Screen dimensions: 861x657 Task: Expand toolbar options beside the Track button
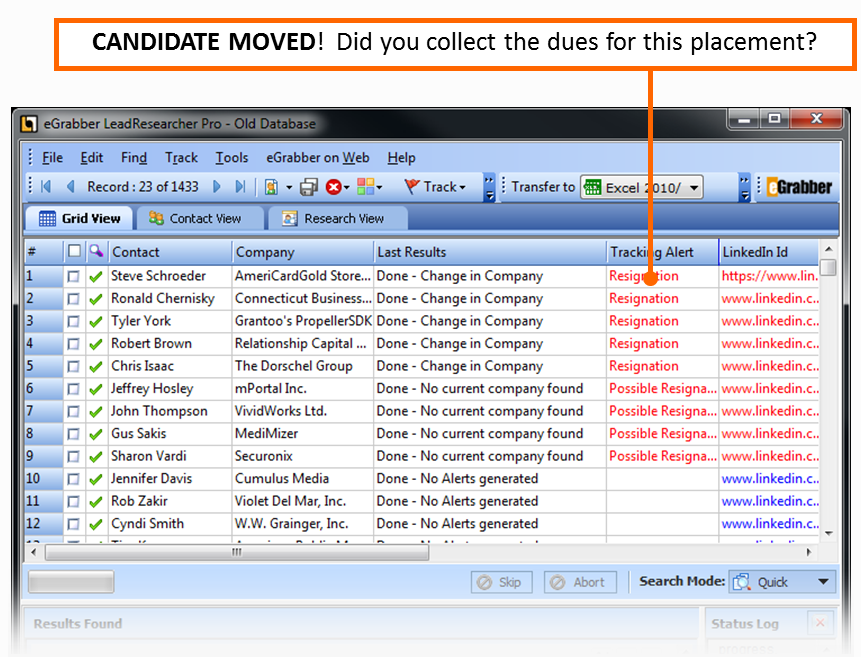coord(489,188)
